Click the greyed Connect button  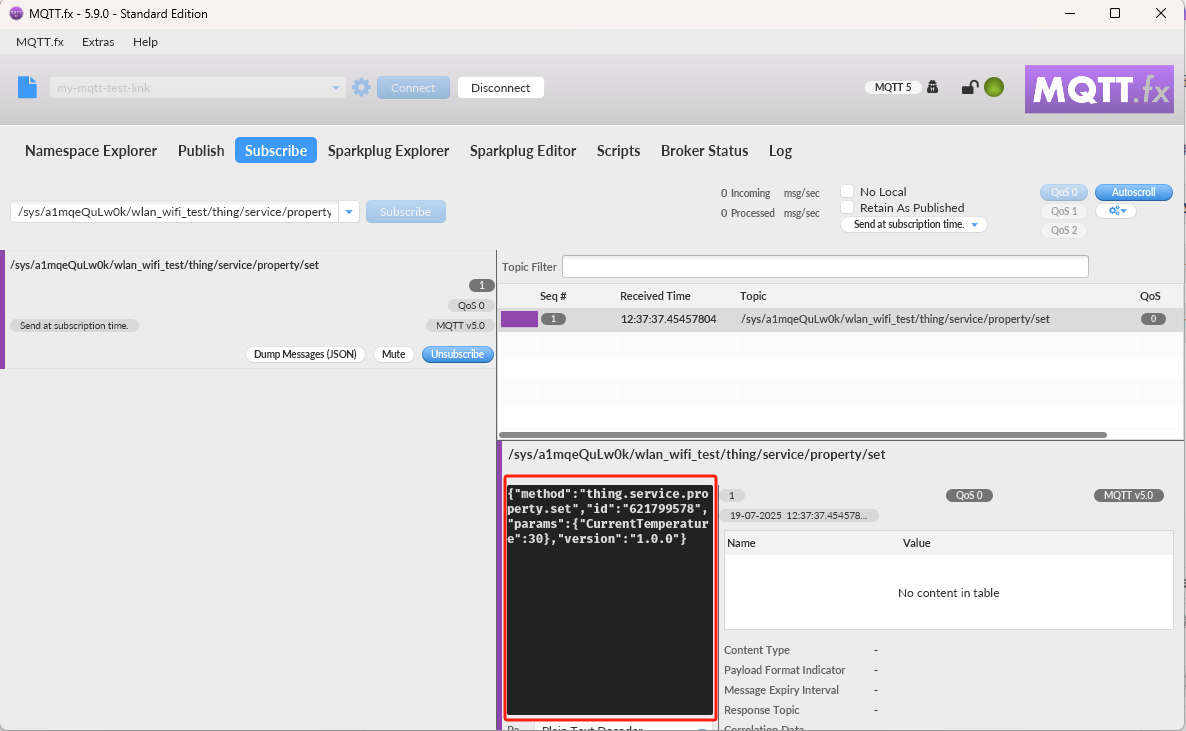point(413,88)
